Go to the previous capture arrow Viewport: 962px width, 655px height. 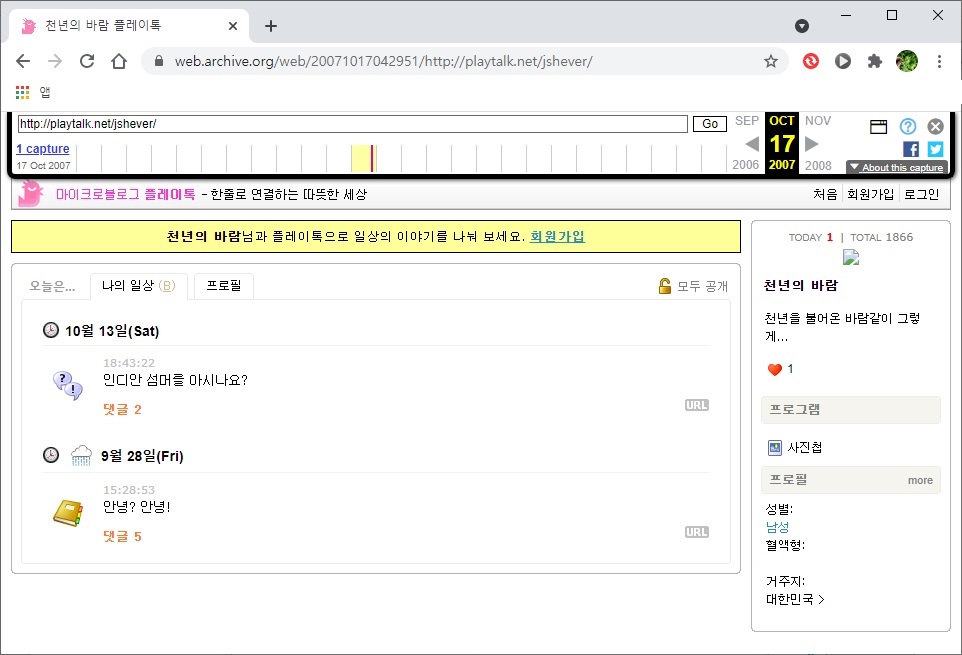coord(752,144)
